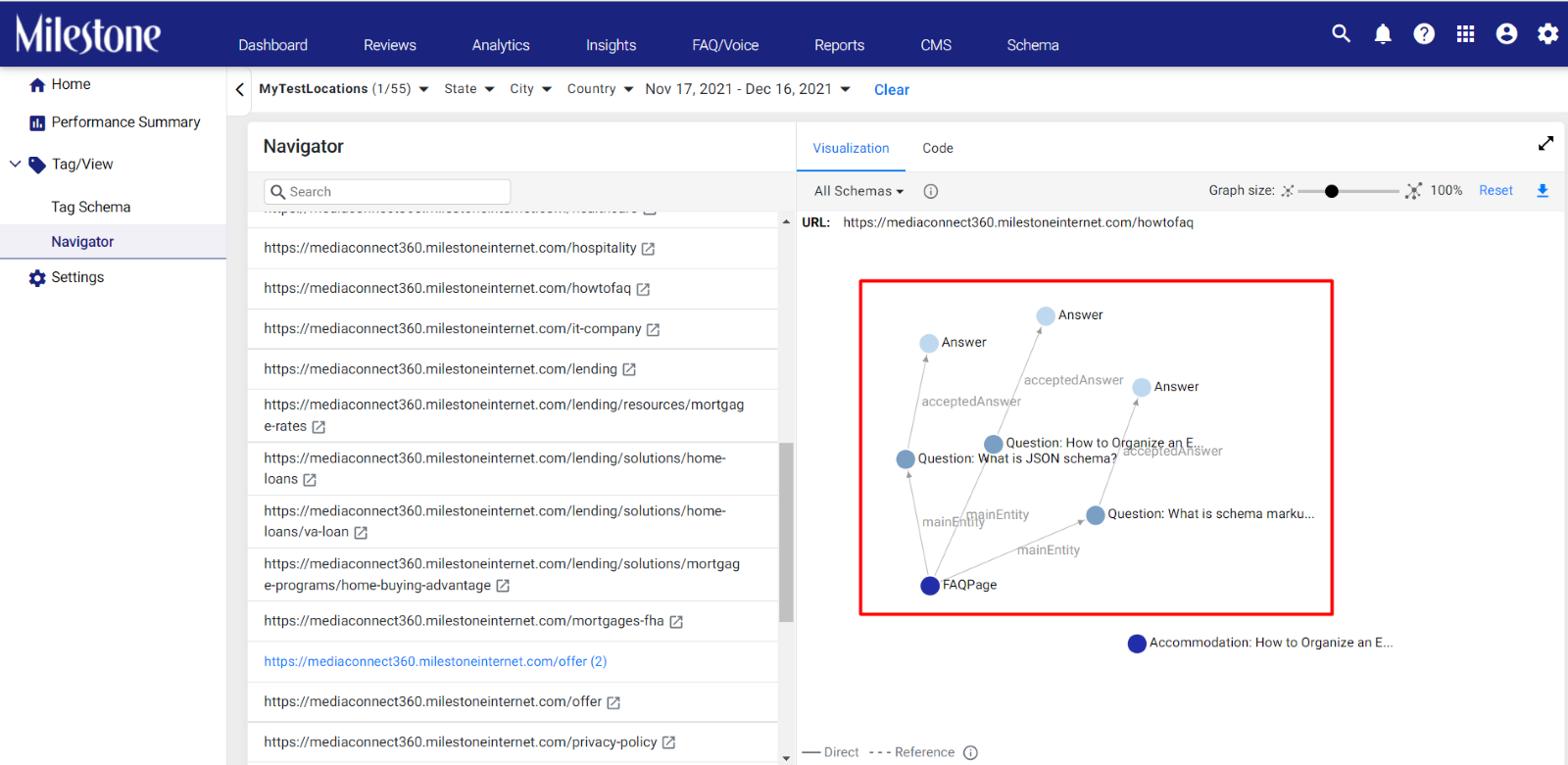Clear the applied filters

pos(892,90)
